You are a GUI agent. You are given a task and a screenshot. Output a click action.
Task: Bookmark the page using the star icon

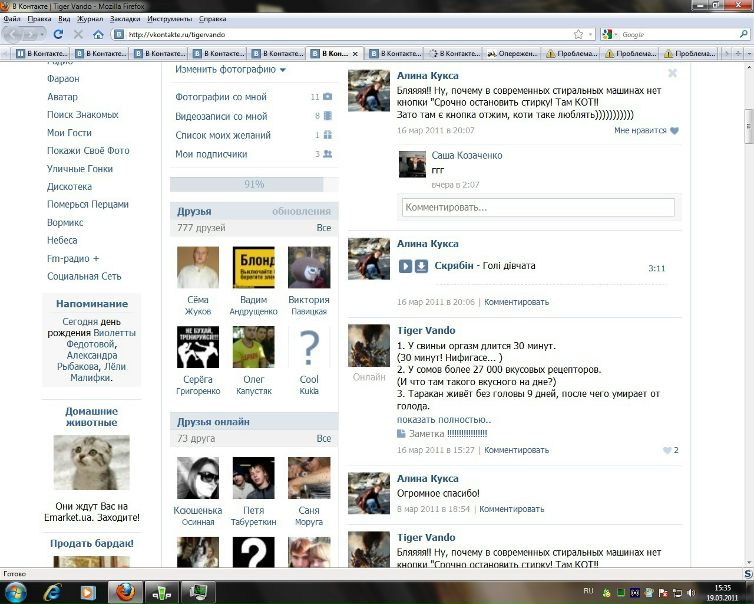(579, 34)
